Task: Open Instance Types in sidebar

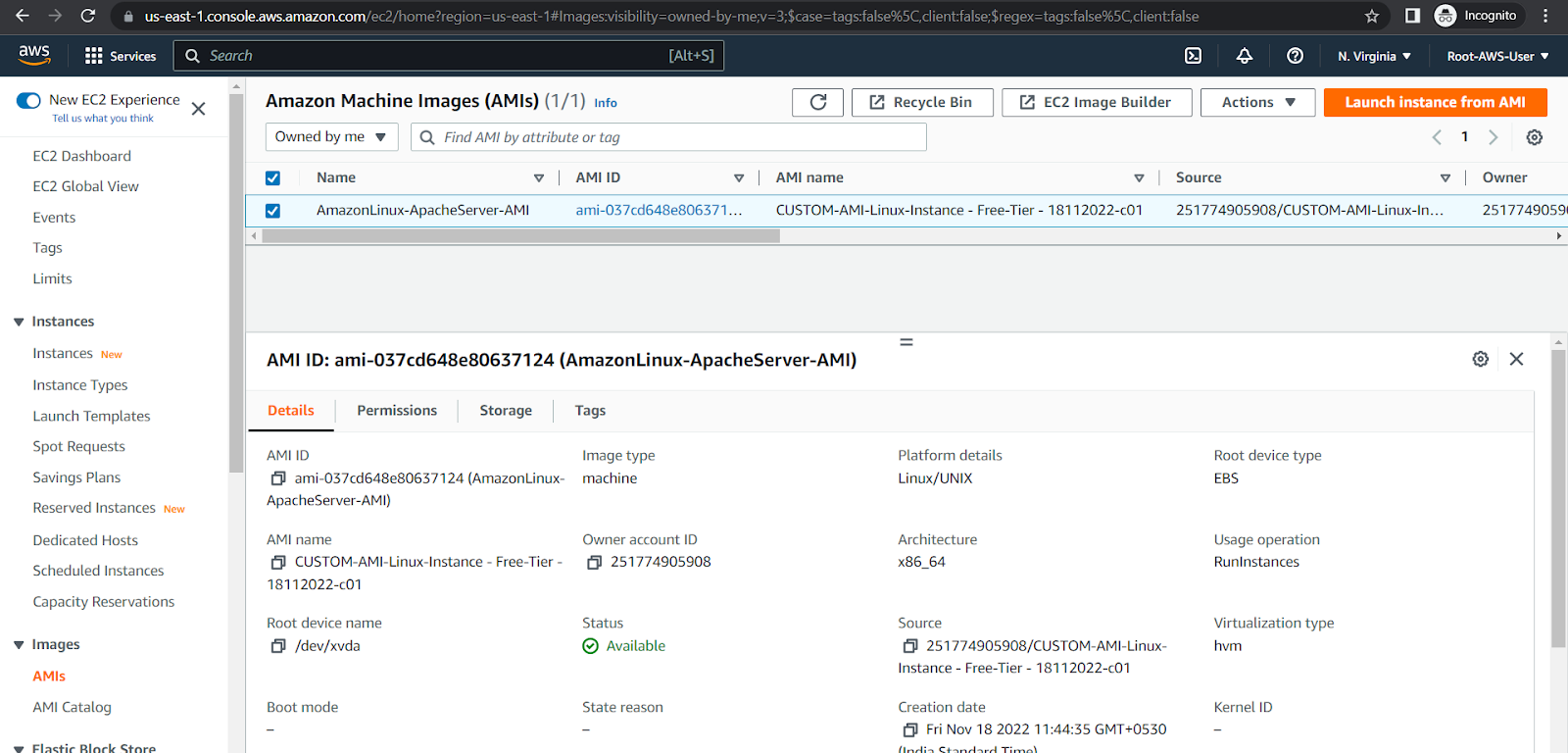Action: click(80, 385)
